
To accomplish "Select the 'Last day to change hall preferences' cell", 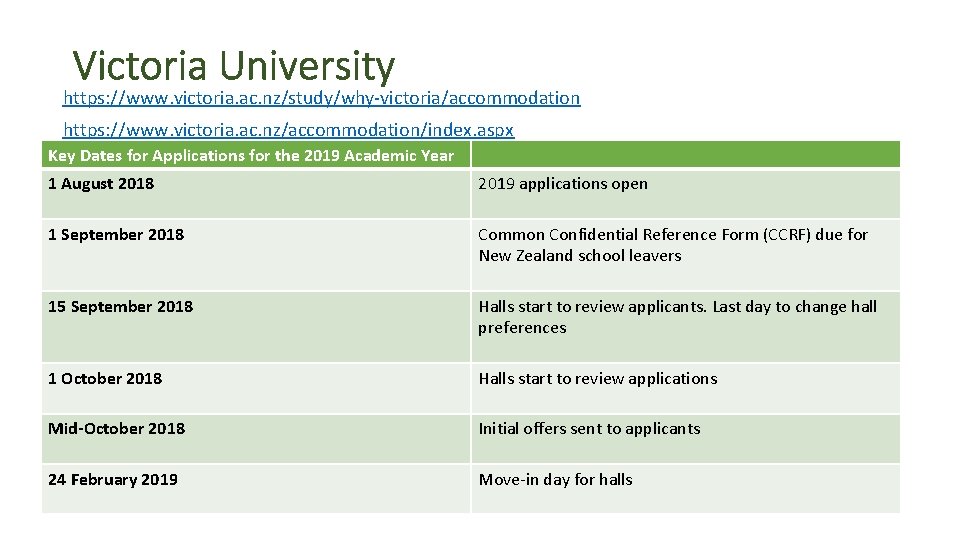I will [x=686, y=327].
